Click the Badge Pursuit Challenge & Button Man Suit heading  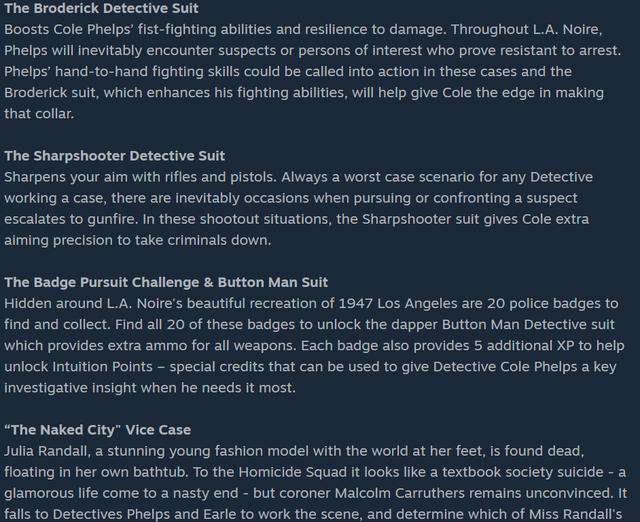(x=166, y=282)
